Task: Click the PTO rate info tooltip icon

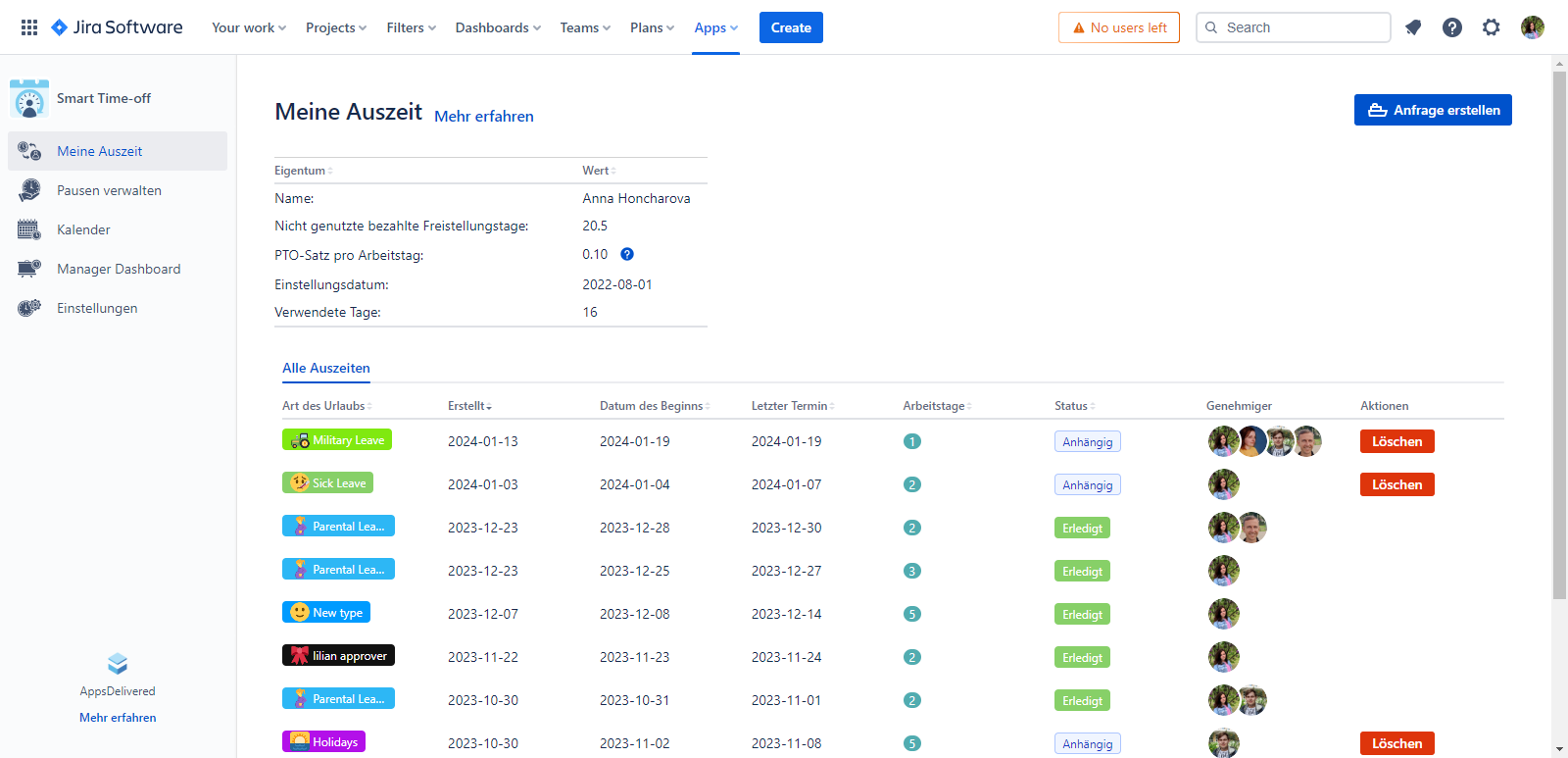Action: click(627, 254)
